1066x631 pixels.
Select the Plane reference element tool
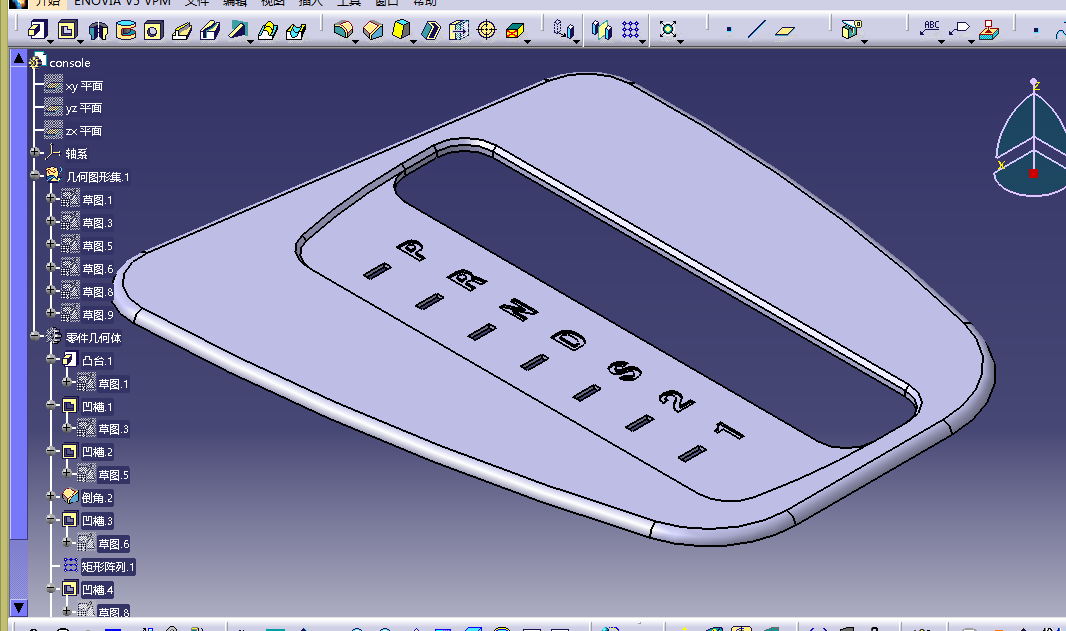click(785, 30)
